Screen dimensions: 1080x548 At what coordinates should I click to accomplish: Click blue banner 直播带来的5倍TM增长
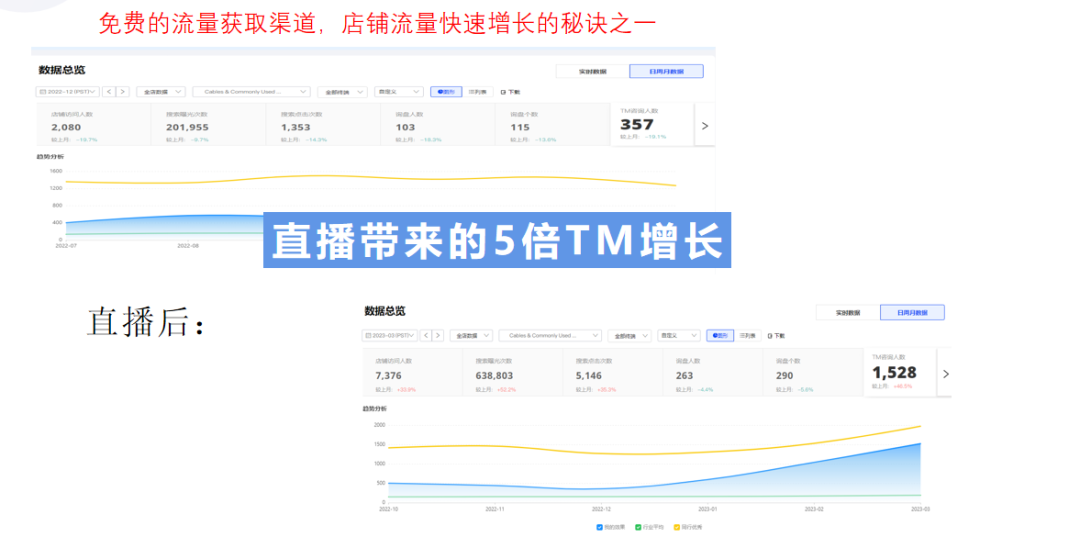(497, 240)
